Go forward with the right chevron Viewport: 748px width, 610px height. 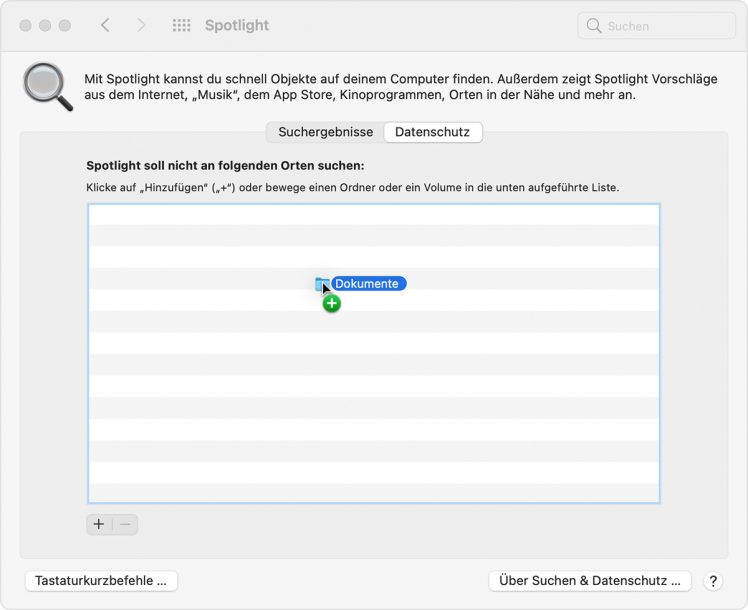141,25
